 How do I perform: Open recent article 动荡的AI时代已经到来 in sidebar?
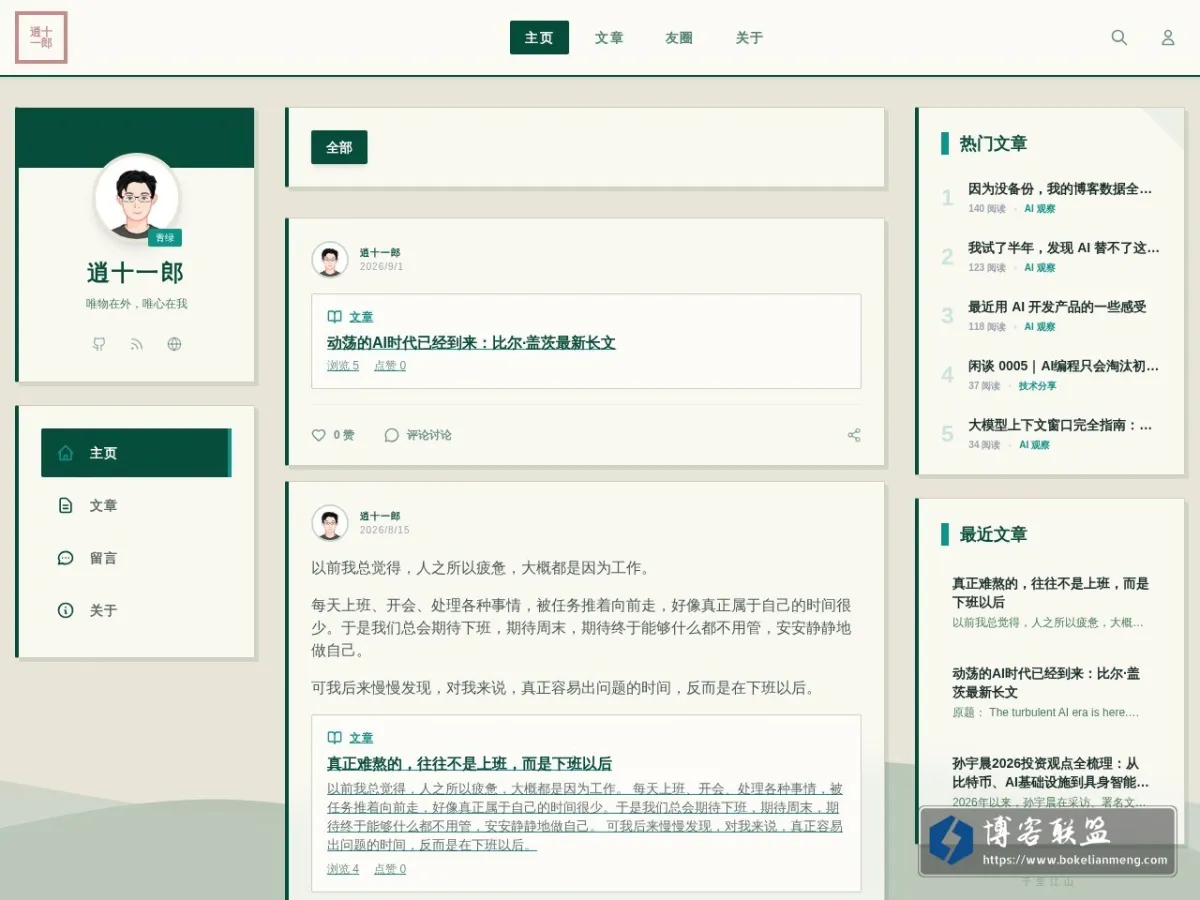click(x=1046, y=682)
